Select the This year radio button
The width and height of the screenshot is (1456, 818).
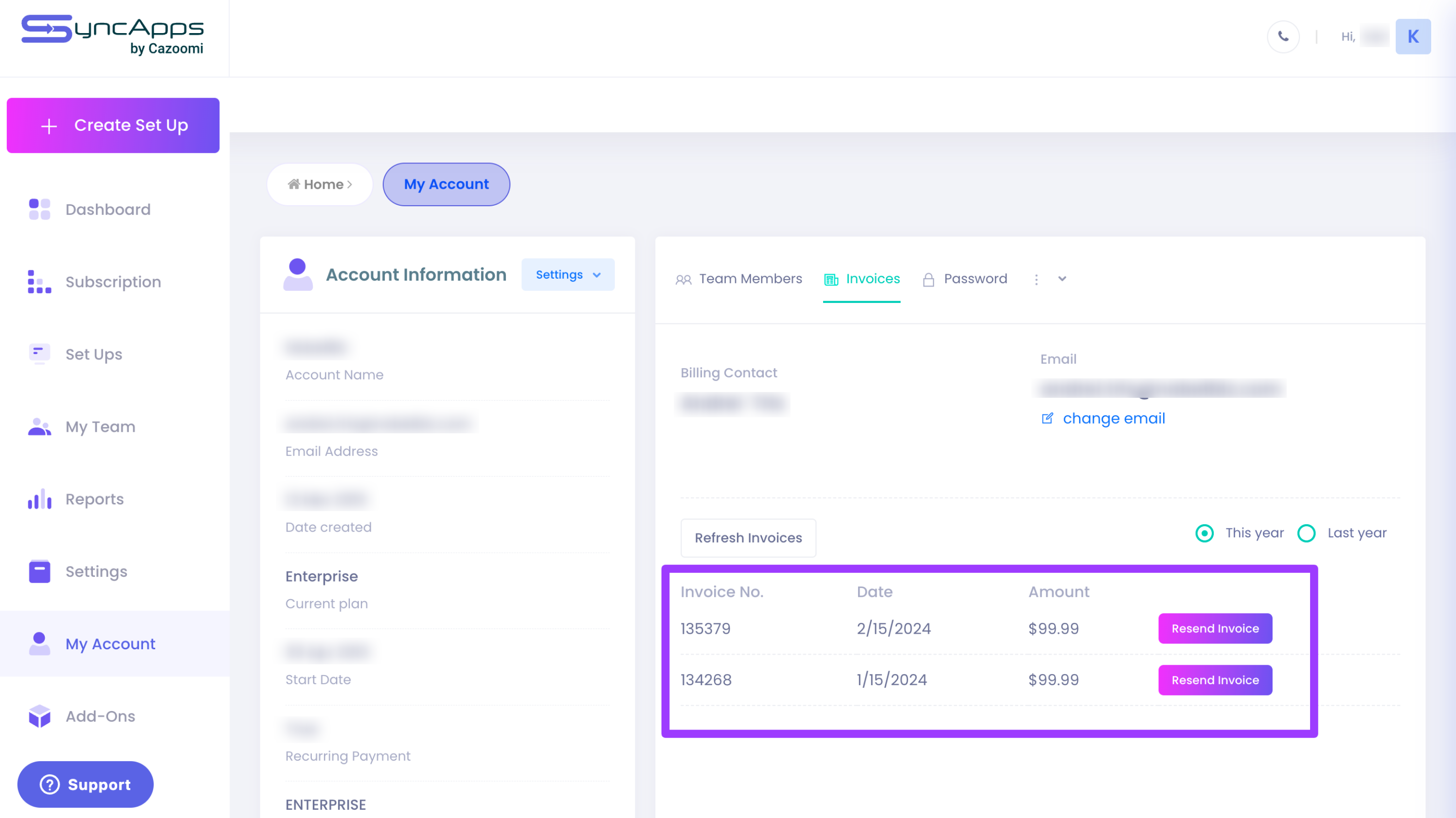1204,533
